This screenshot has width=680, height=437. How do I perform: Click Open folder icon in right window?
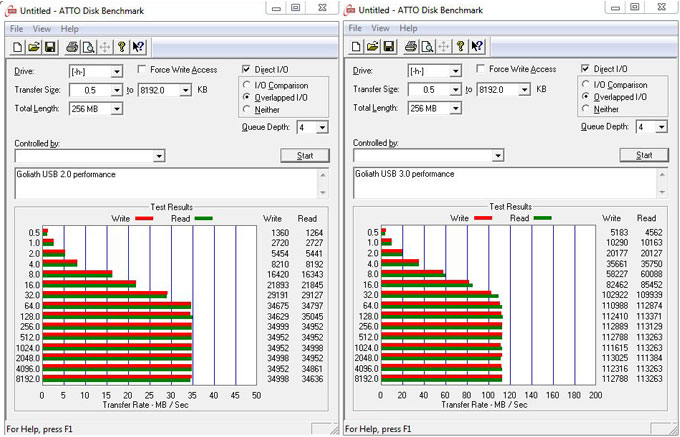click(x=373, y=46)
